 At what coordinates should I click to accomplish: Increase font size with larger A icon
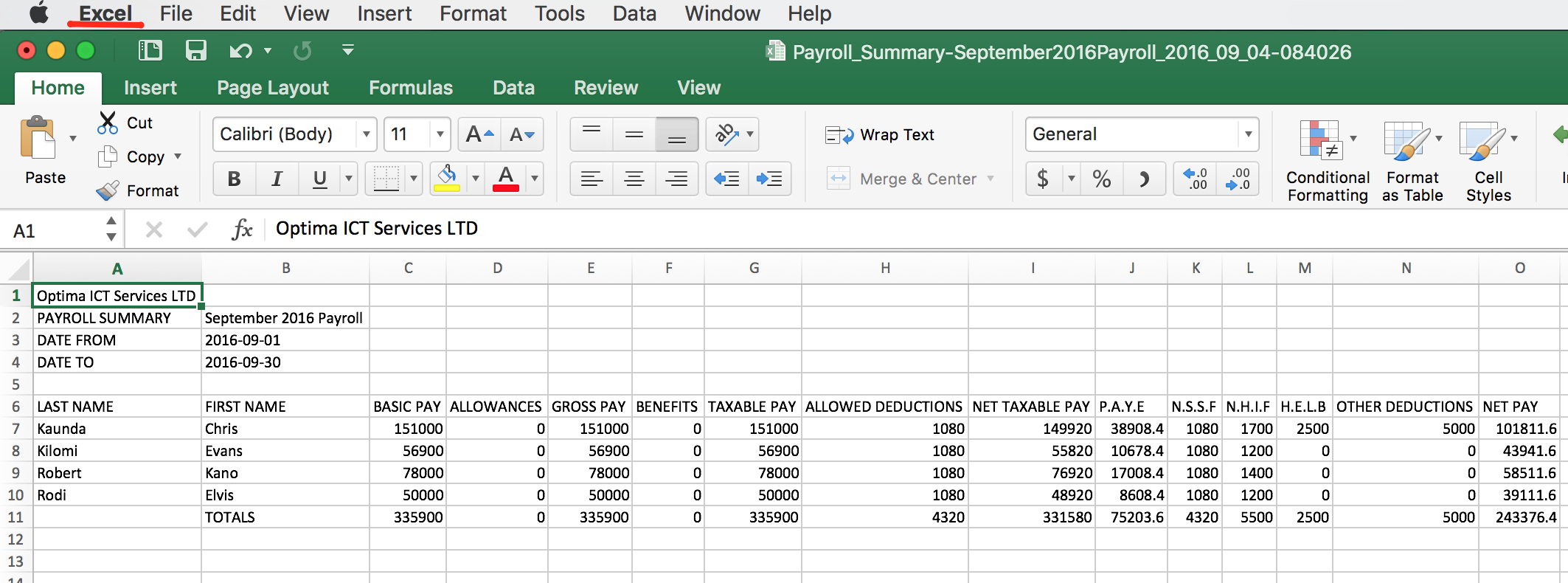point(479,134)
